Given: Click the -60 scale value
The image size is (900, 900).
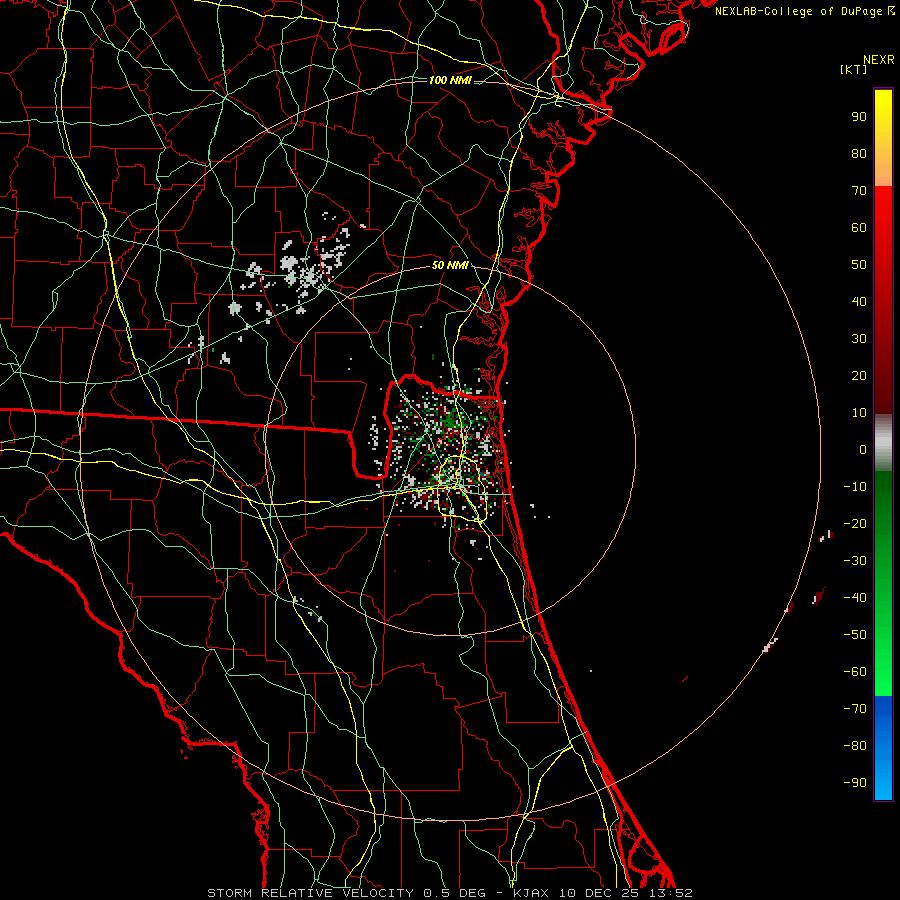Looking at the screenshot, I should click(855, 672).
